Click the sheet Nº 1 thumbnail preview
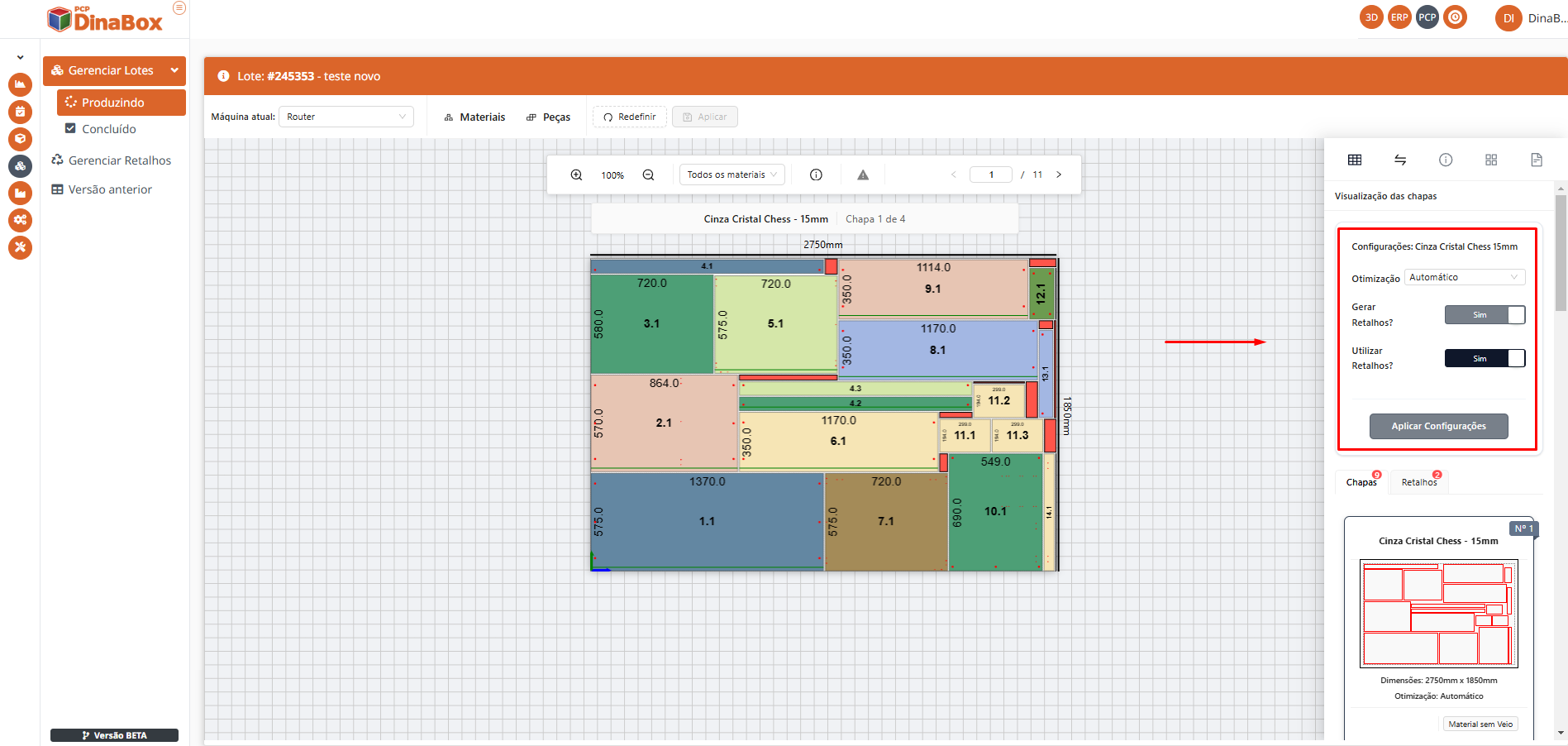 click(x=1438, y=613)
